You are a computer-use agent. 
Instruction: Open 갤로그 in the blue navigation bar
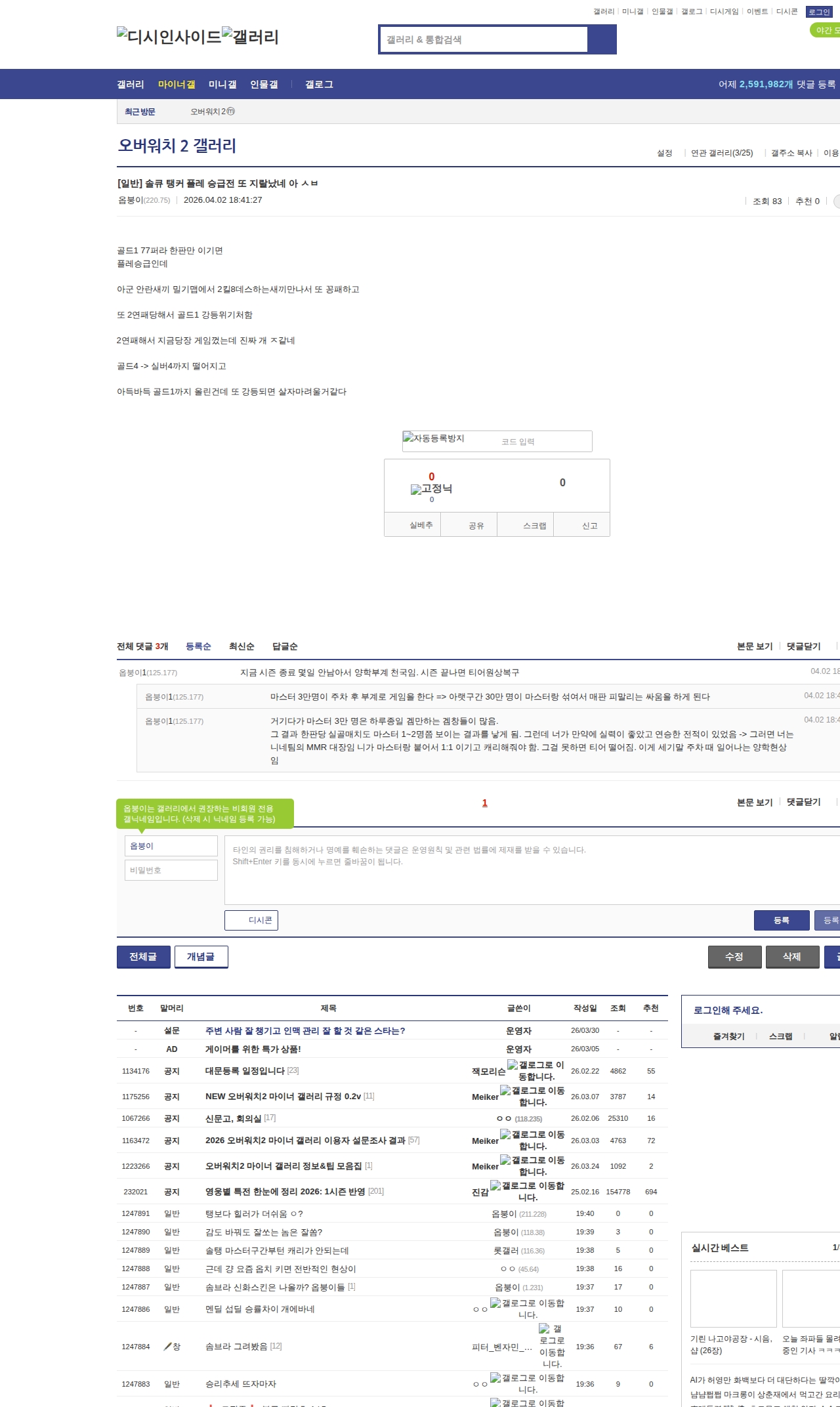[x=319, y=84]
